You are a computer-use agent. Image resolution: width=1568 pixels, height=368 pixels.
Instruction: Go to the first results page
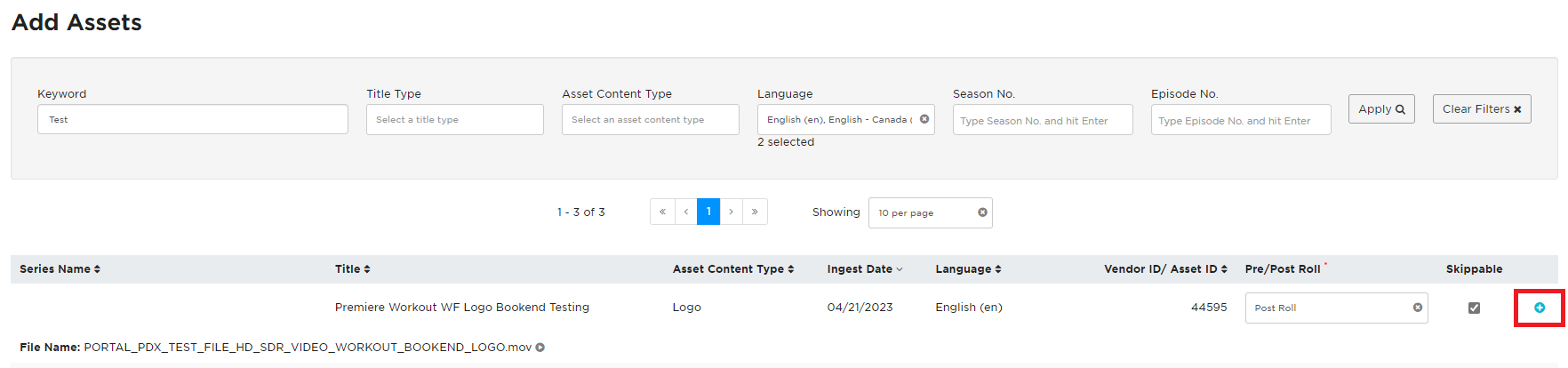(x=662, y=212)
